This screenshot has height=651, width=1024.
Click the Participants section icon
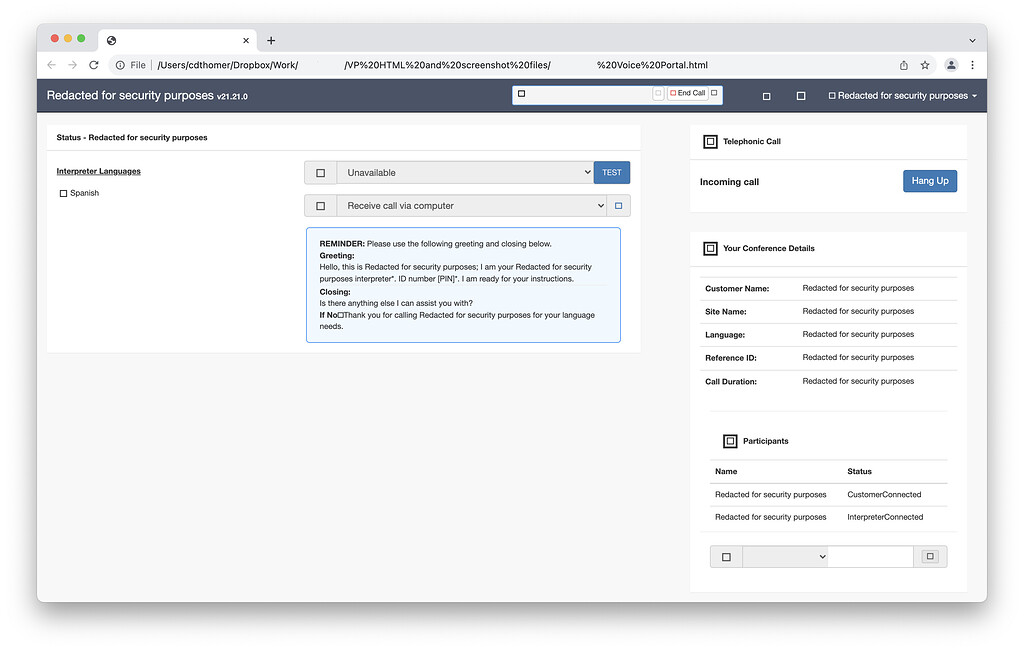pyautogui.click(x=730, y=441)
